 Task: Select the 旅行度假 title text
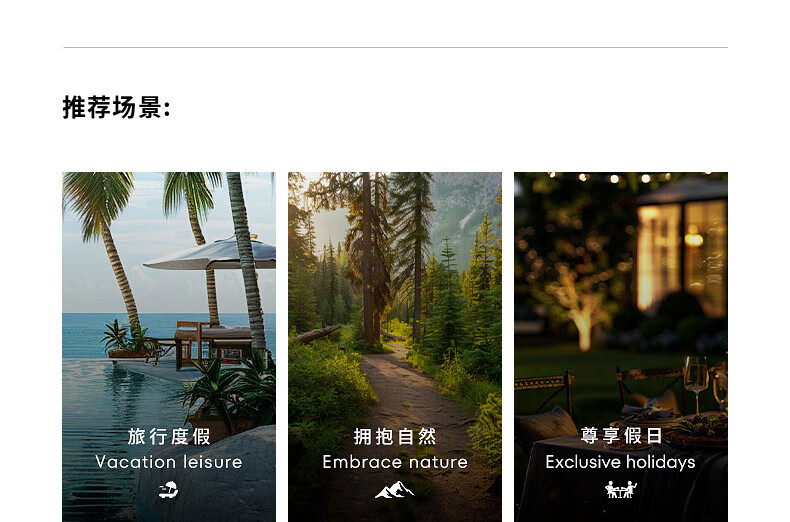(169, 436)
